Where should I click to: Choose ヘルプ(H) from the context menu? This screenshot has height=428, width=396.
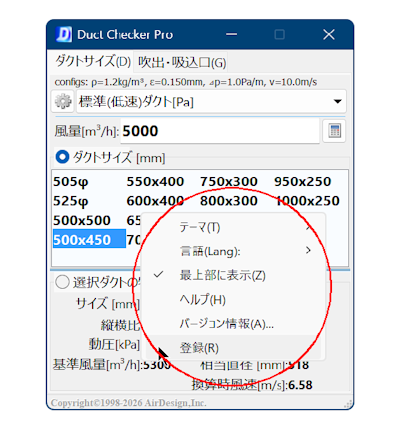tap(233, 299)
